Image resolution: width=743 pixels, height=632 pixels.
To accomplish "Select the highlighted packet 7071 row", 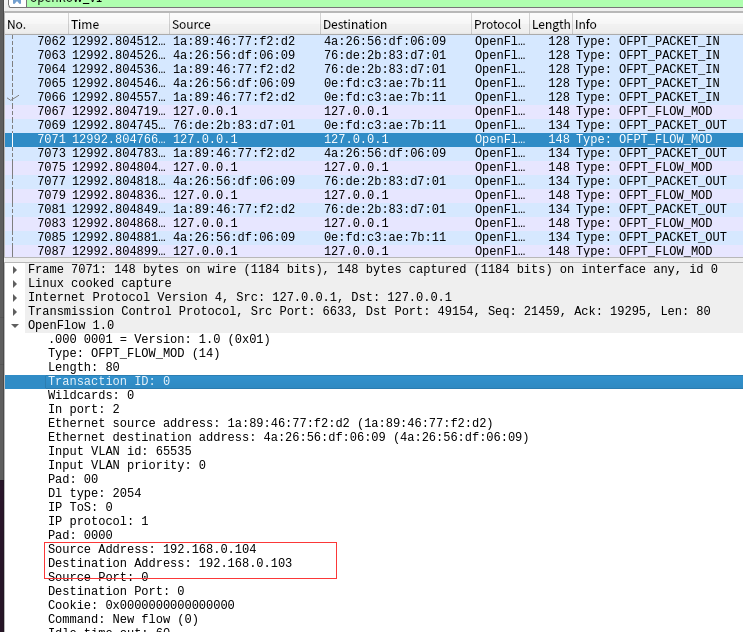I will [x=374, y=139].
